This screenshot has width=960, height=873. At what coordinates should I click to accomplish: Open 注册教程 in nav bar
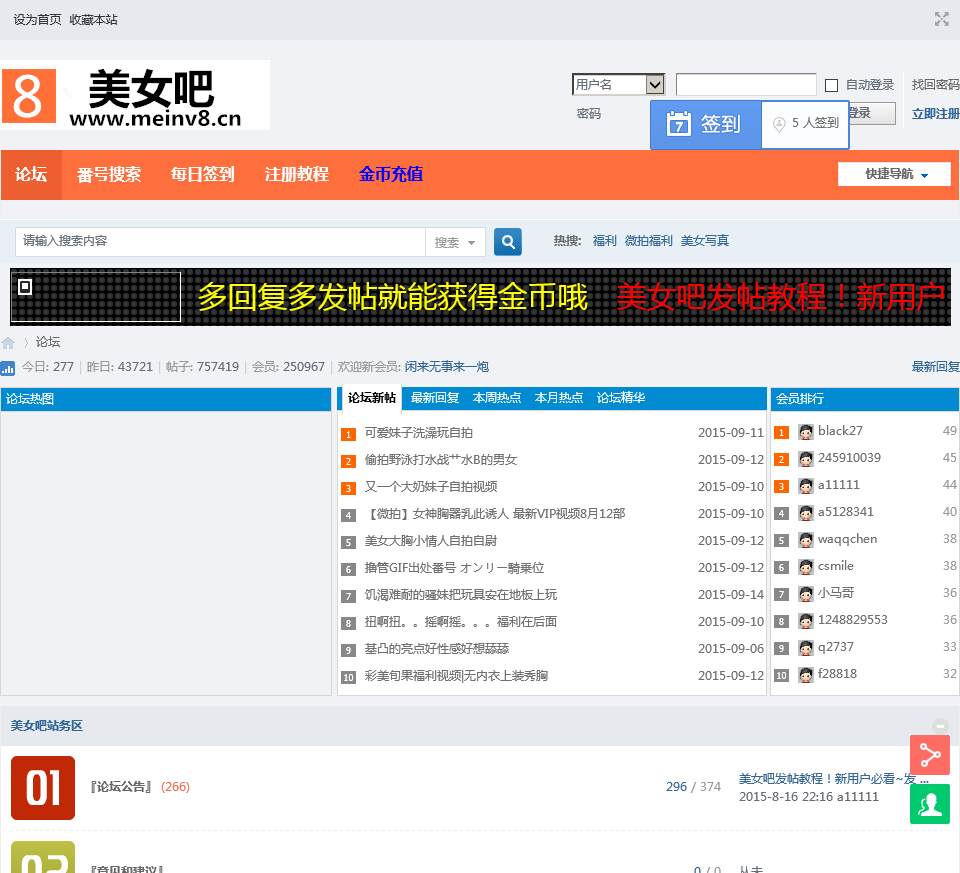point(297,174)
